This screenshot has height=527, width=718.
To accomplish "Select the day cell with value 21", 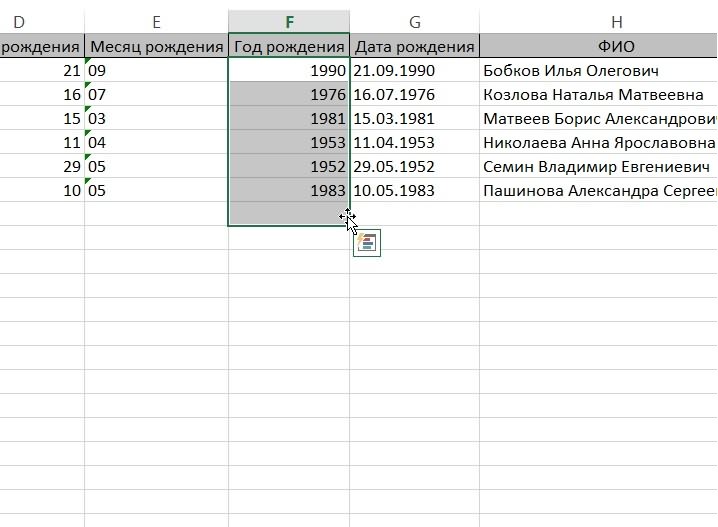I will click(x=42, y=70).
